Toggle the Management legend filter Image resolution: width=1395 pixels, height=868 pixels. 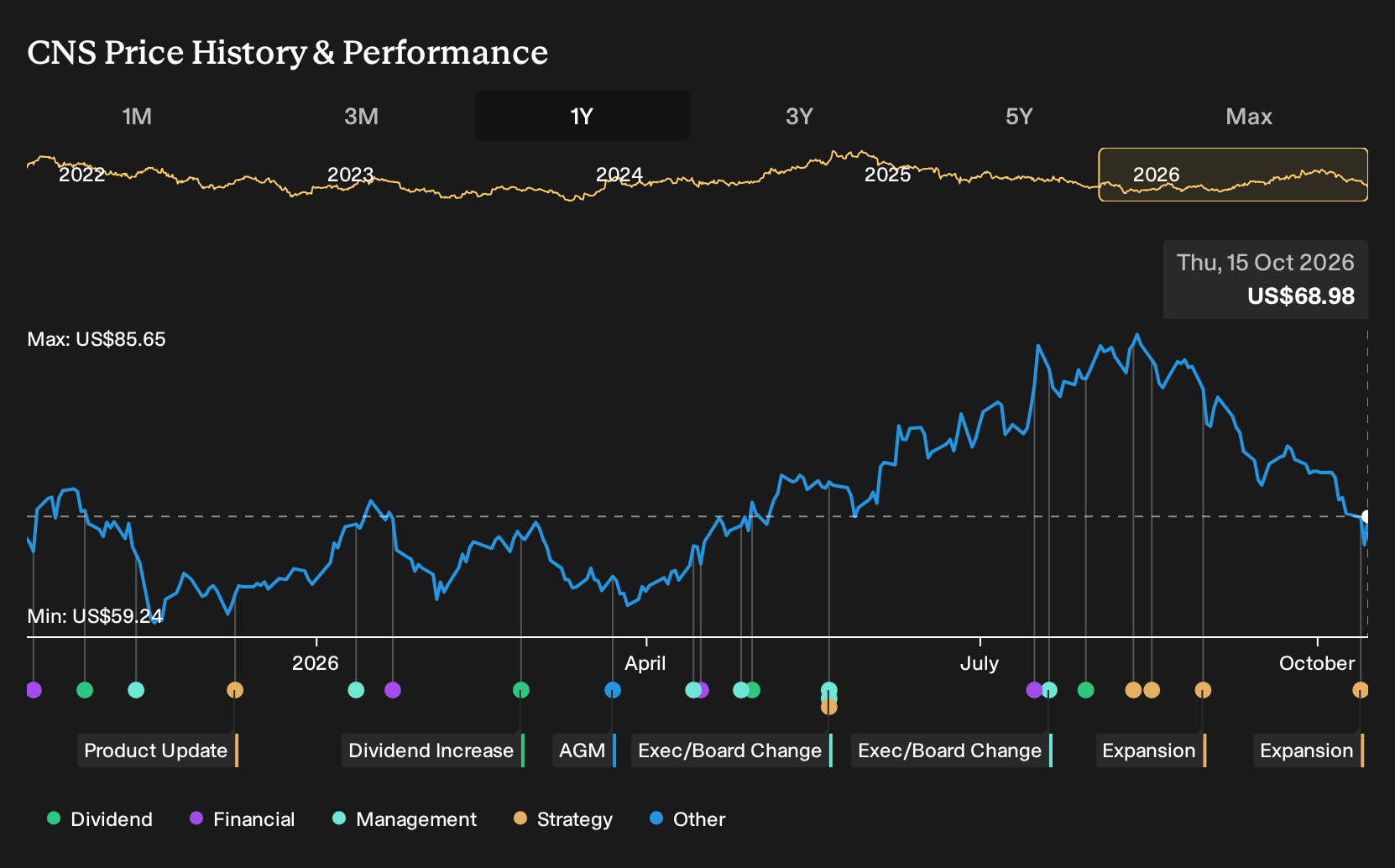pos(405,819)
